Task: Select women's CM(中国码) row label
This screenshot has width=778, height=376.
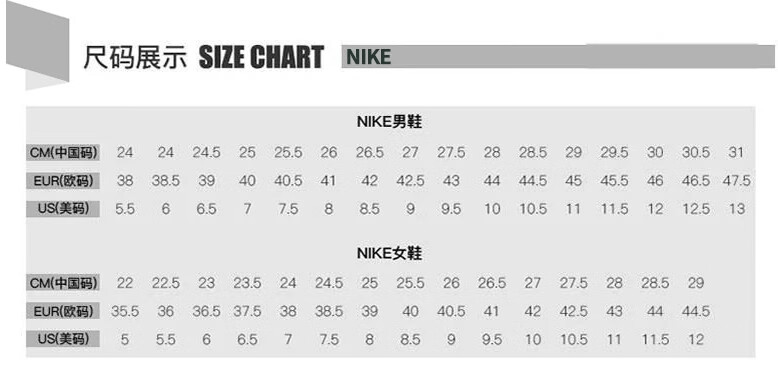Action: (63, 283)
